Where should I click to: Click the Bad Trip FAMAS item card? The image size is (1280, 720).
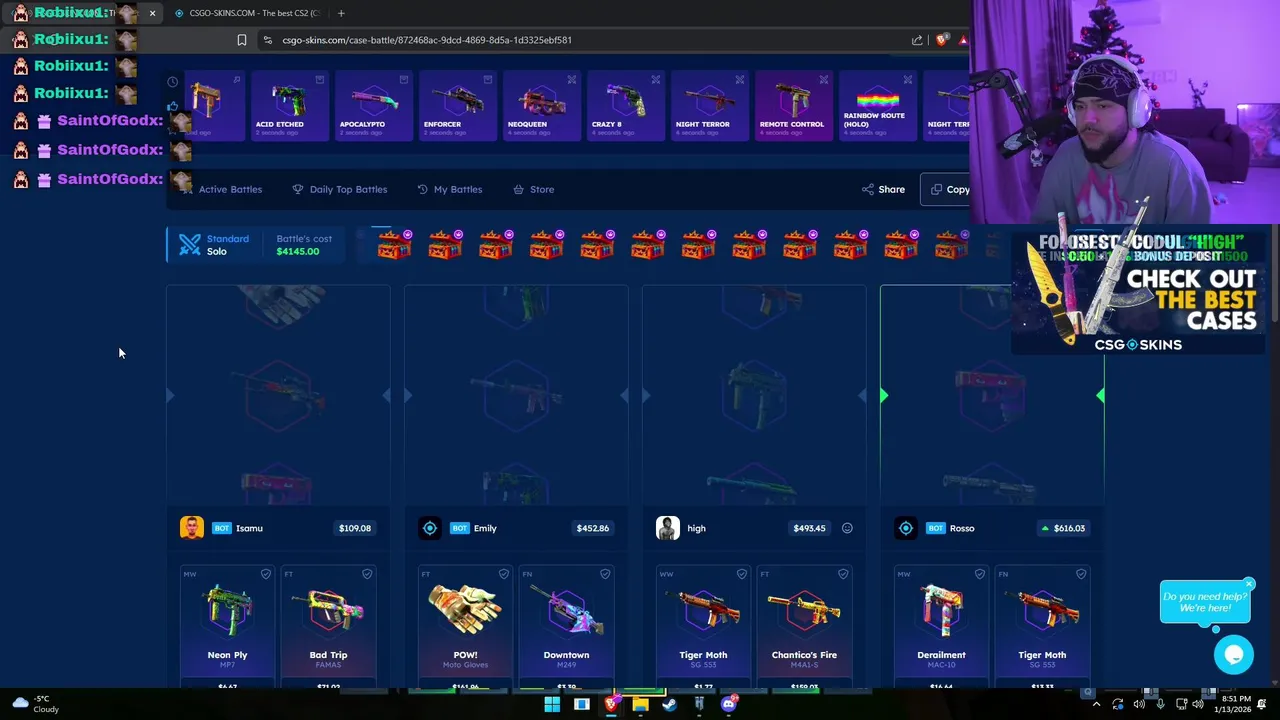pos(328,627)
